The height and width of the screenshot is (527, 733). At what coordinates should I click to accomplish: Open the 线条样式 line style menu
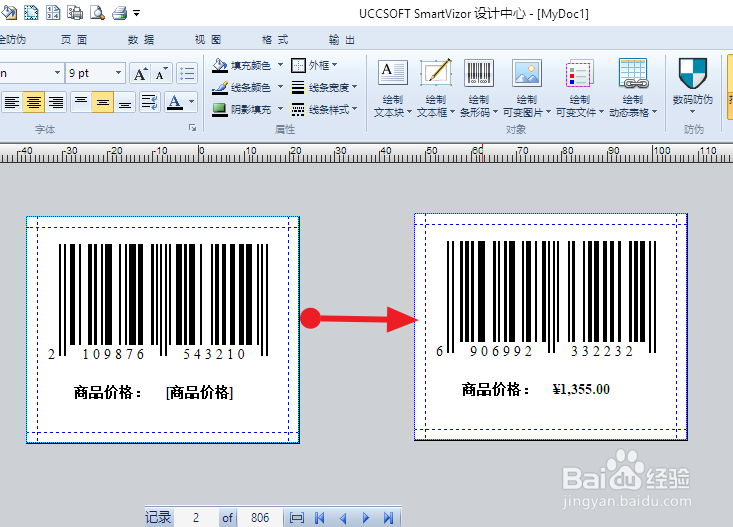click(x=324, y=109)
